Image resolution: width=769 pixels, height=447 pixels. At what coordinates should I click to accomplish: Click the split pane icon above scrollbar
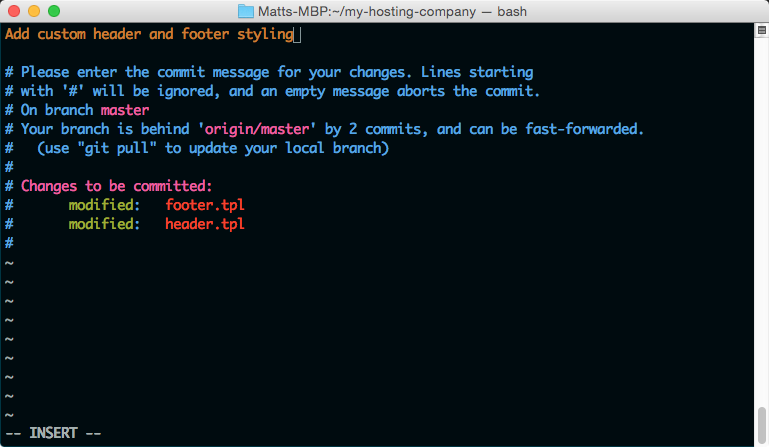point(761,30)
